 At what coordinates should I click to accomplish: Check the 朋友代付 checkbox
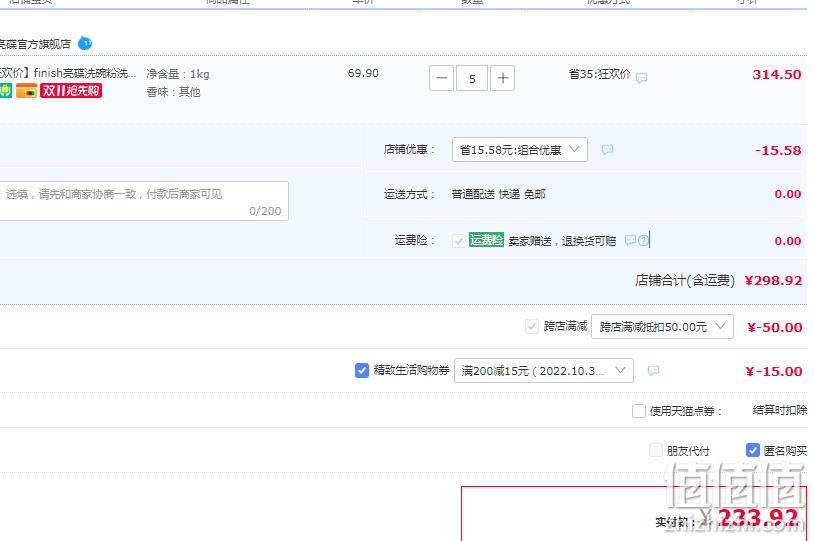coord(656,450)
